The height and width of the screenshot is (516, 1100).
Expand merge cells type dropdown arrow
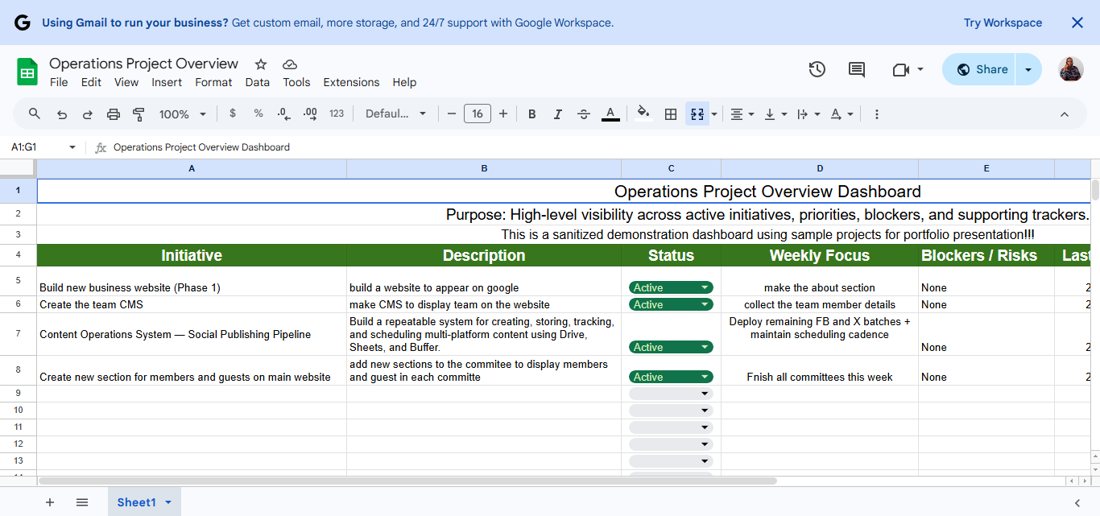[714, 114]
